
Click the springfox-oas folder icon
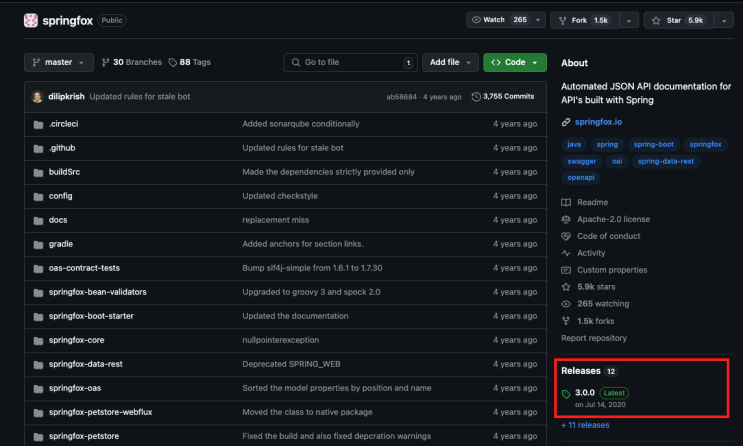coord(38,389)
